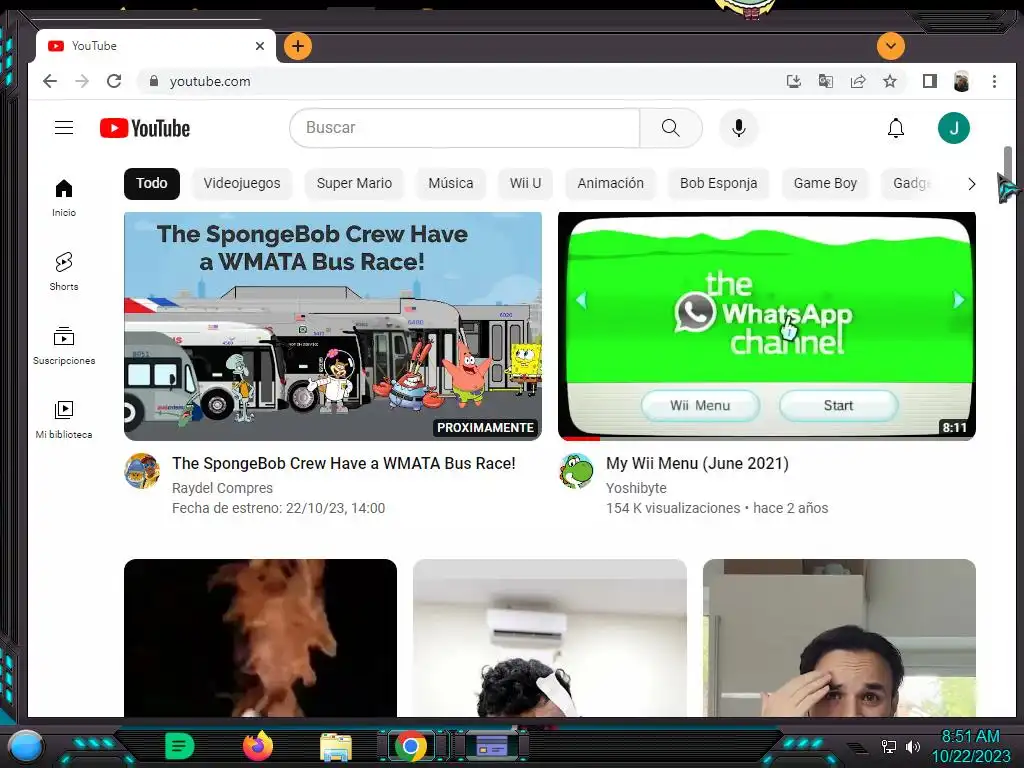Open Raydel Compres channel avatar
This screenshot has height=768, width=1024.
click(142, 471)
